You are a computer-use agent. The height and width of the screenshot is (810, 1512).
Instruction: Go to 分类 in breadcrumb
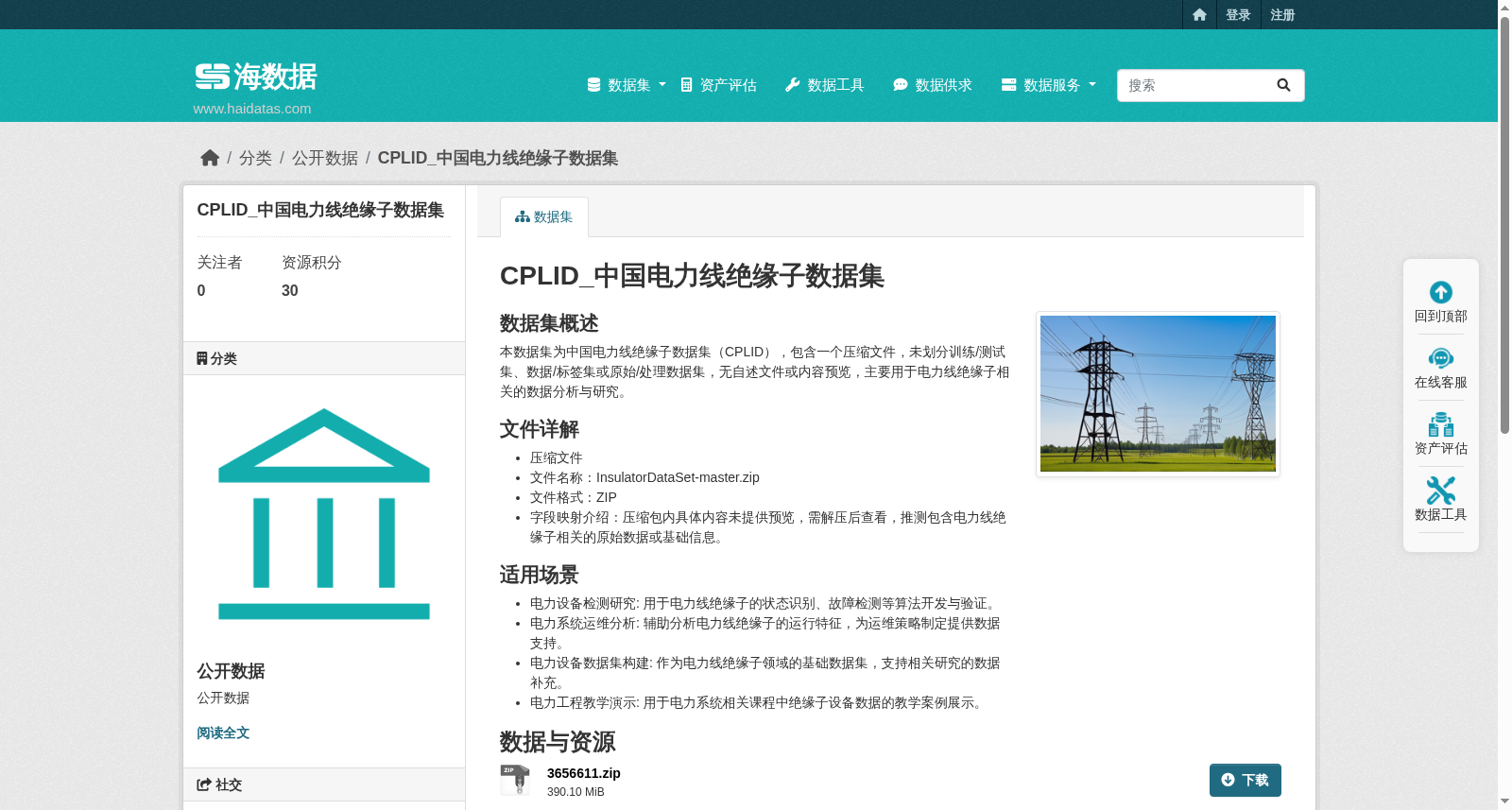point(255,158)
